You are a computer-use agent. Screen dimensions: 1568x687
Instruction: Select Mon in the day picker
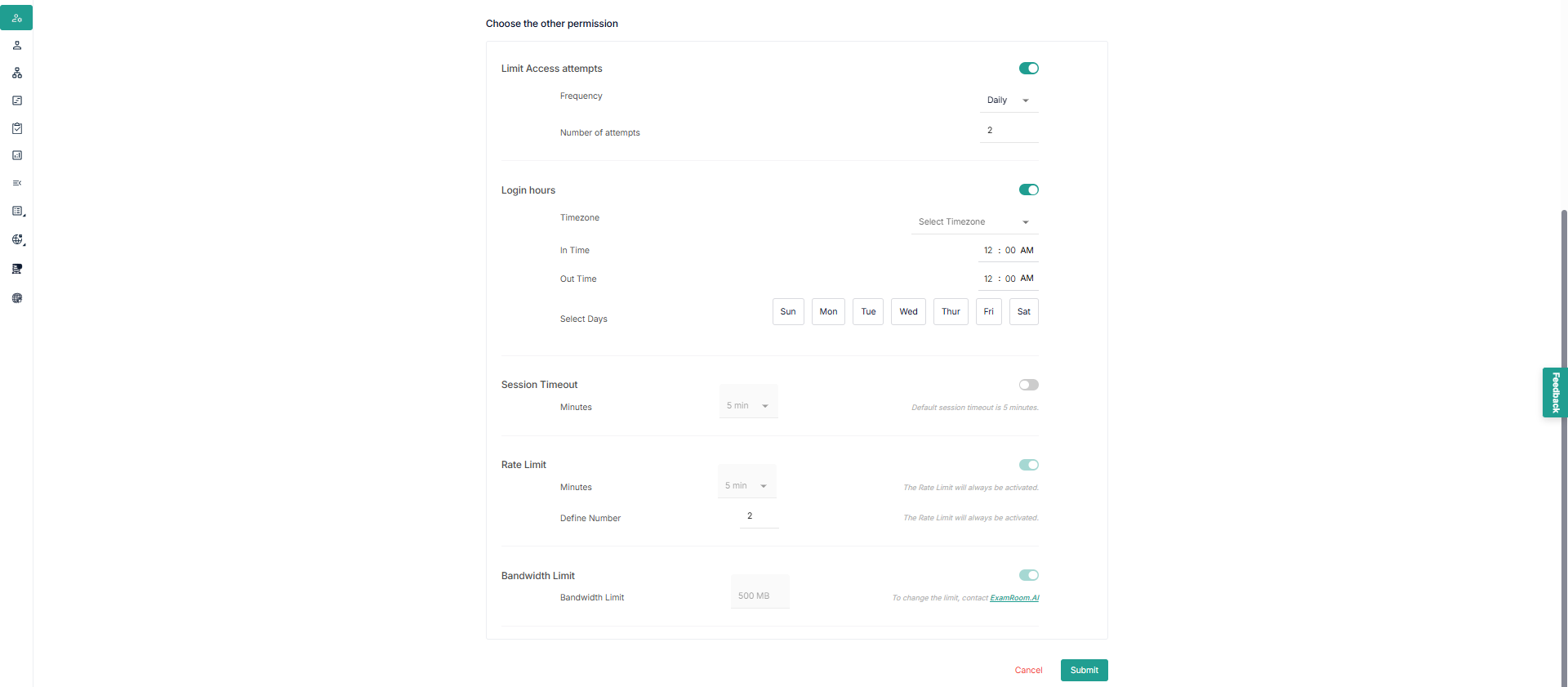click(828, 312)
